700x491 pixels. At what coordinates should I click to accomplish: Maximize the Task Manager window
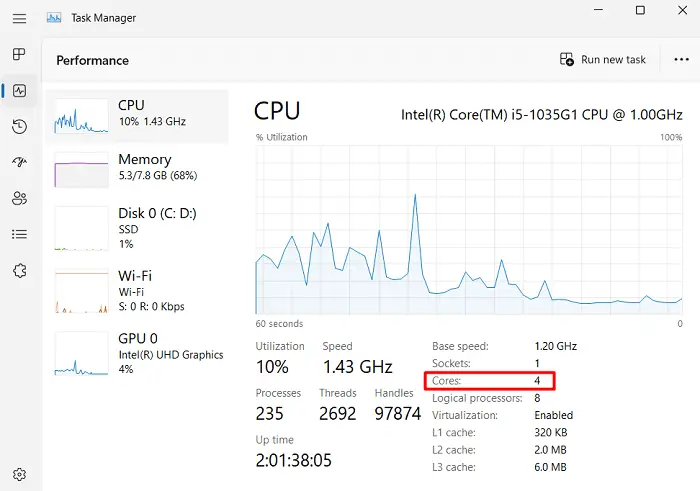pos(640,11)
